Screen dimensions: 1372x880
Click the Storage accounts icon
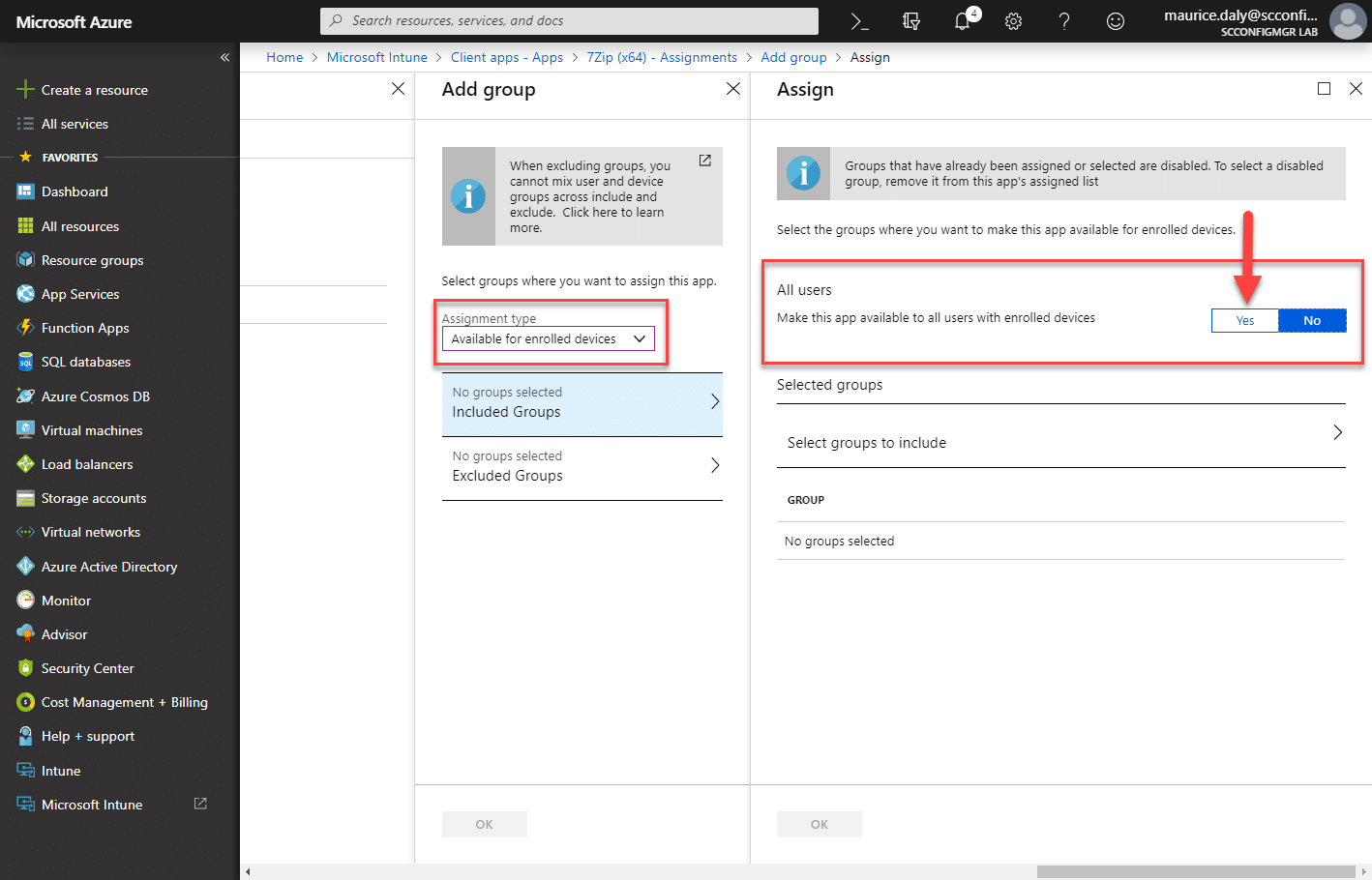point(25,498)
